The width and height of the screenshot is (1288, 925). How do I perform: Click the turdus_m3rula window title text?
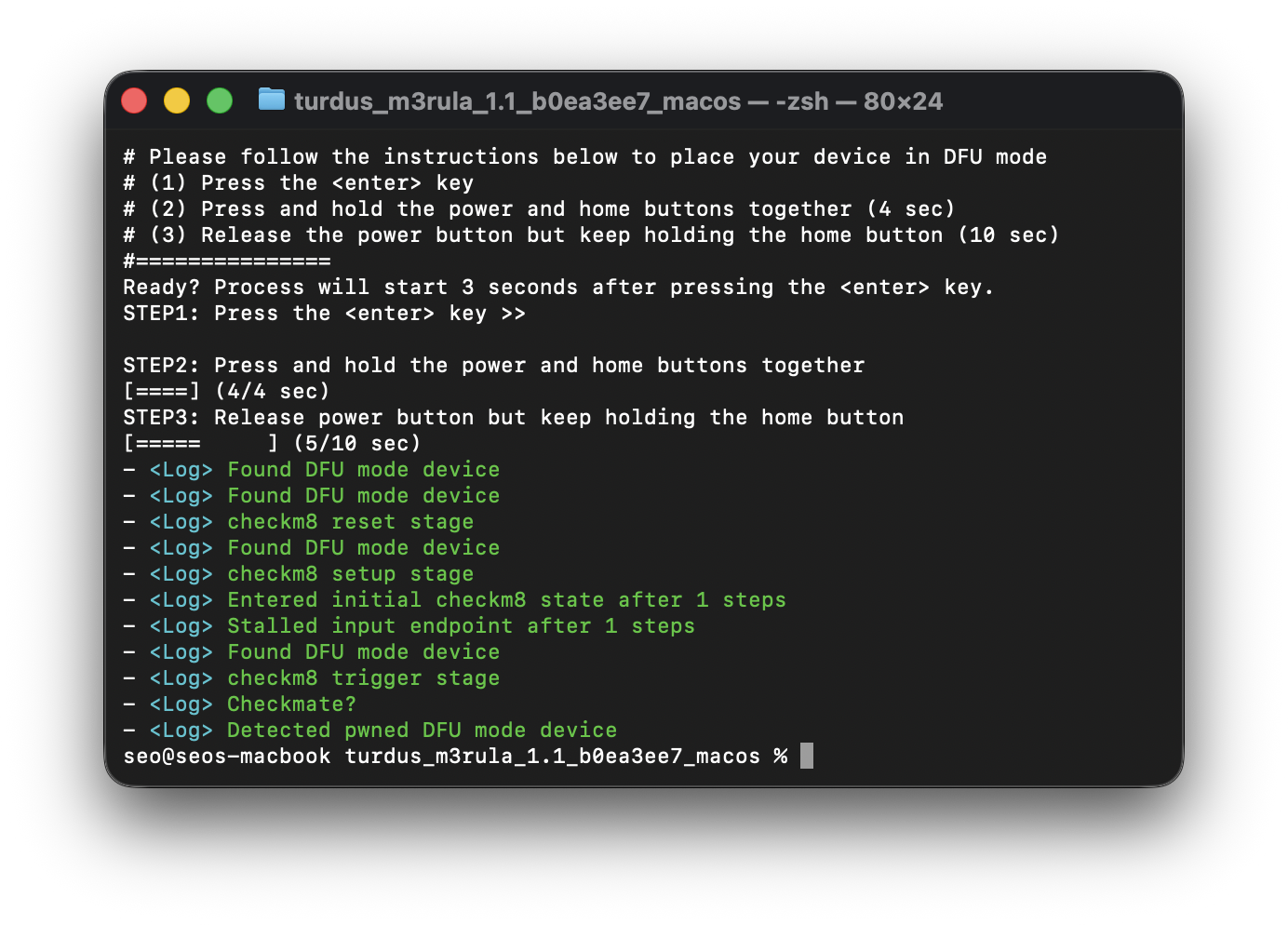click(x=517, y=101)
